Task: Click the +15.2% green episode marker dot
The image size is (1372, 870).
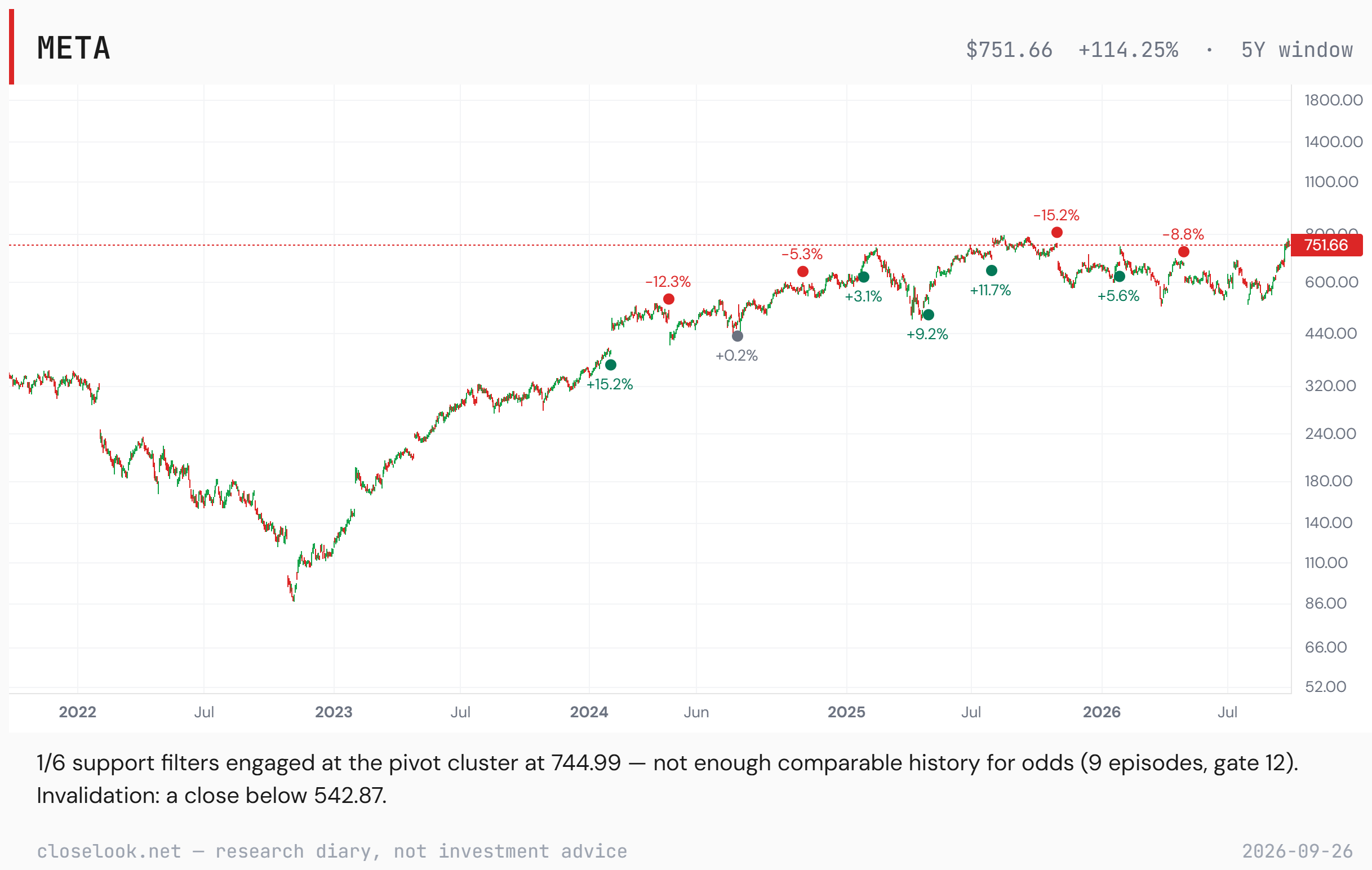Action: [611, 365]
